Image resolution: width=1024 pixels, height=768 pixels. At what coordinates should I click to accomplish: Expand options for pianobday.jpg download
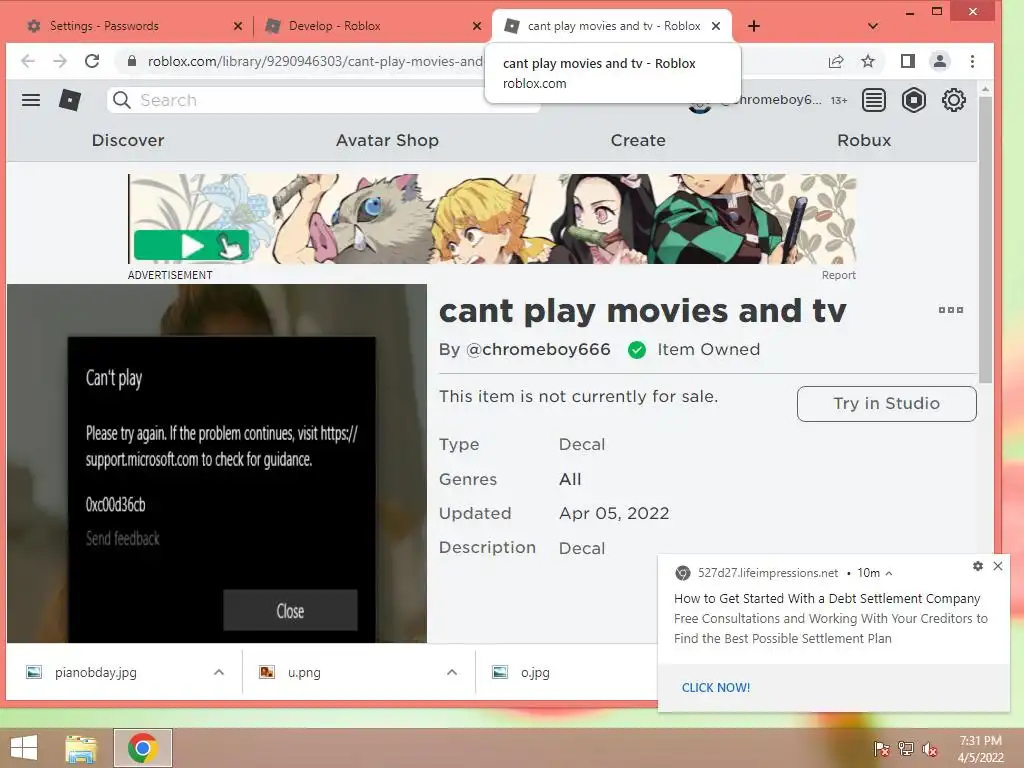tap(219, 672)
